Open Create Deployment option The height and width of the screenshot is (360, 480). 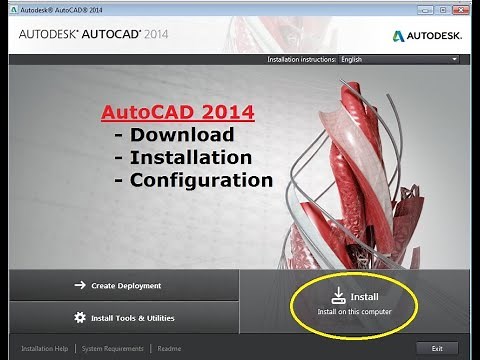pos(124,285)
